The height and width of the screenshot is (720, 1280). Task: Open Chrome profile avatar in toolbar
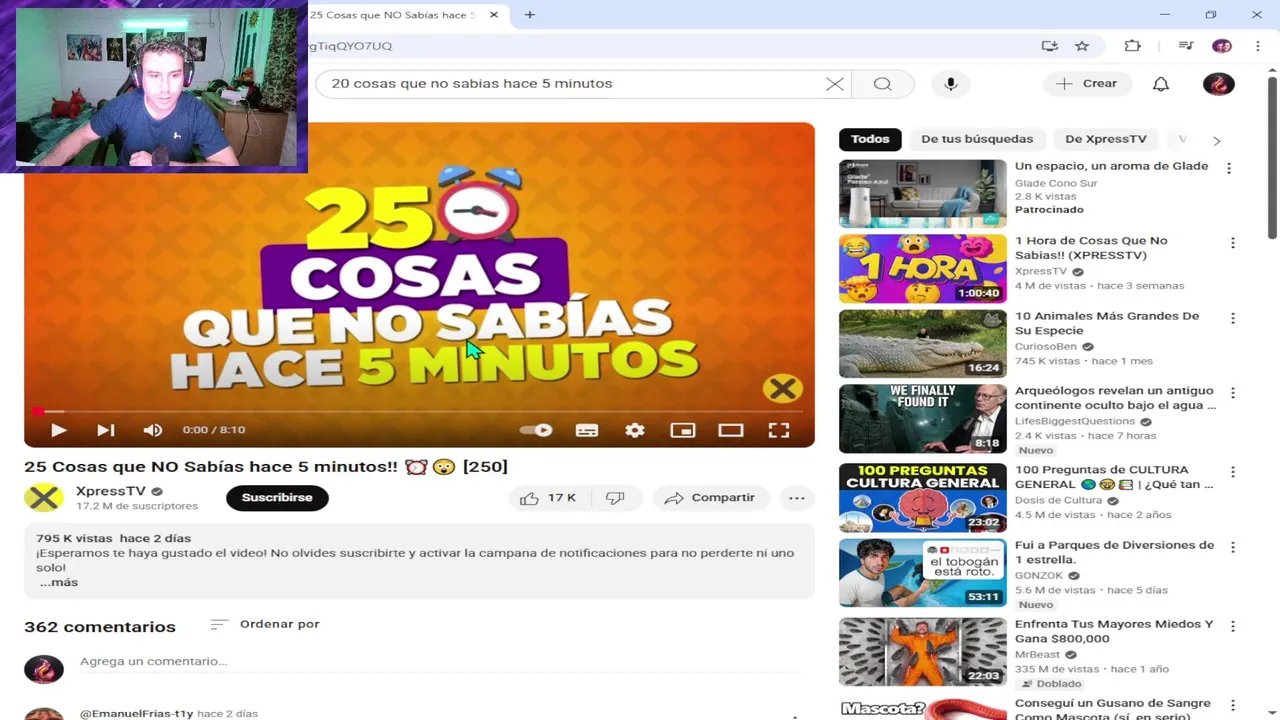tap(1221, 46)
